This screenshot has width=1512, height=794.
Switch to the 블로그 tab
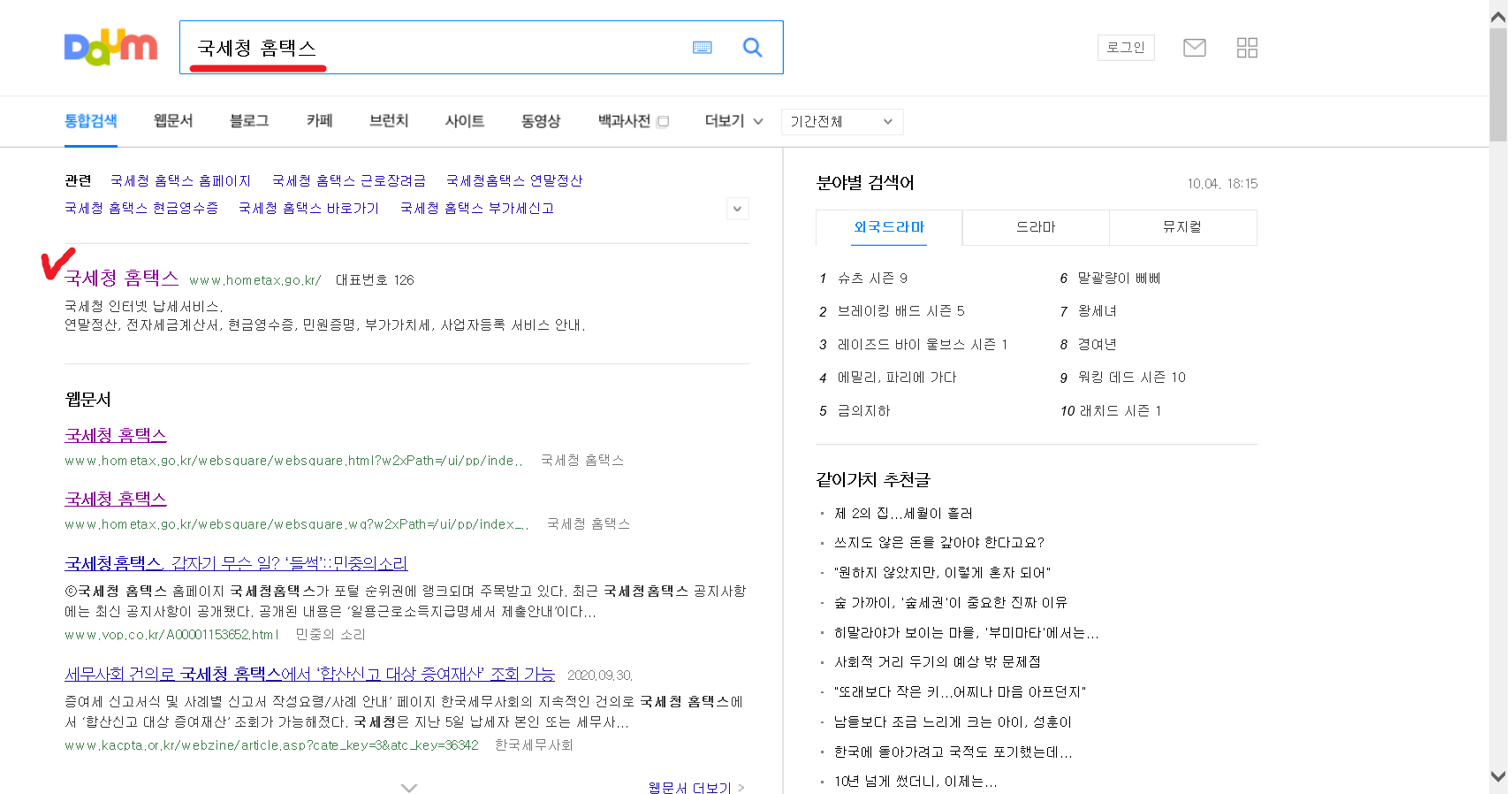[x=249, y=121]
